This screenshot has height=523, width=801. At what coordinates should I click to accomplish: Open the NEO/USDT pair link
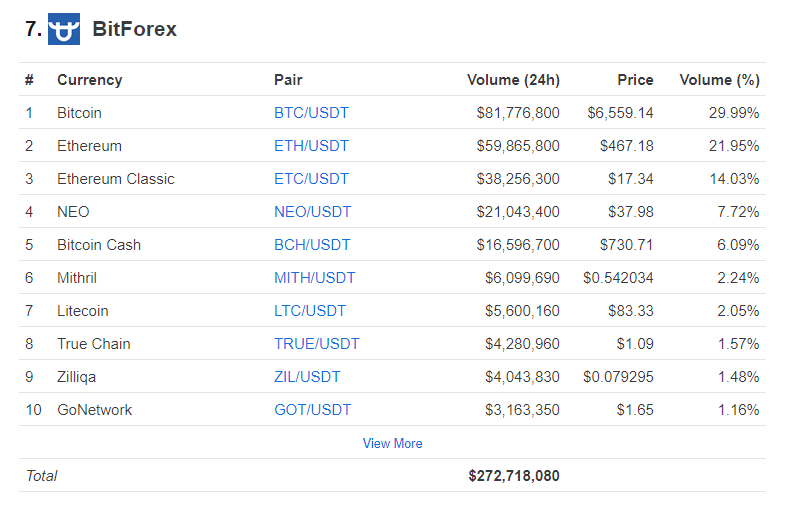313,212
